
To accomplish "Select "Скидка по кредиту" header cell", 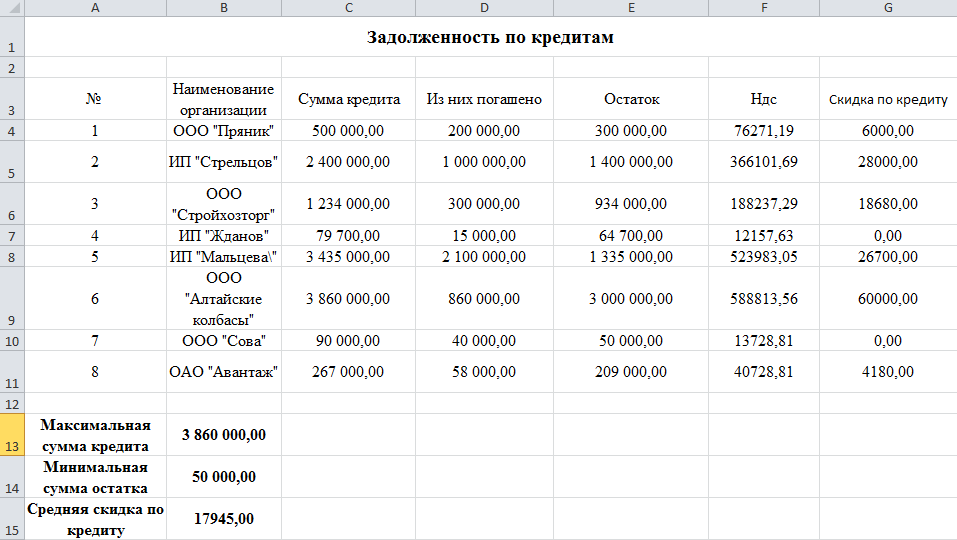I will click(888, 99).
